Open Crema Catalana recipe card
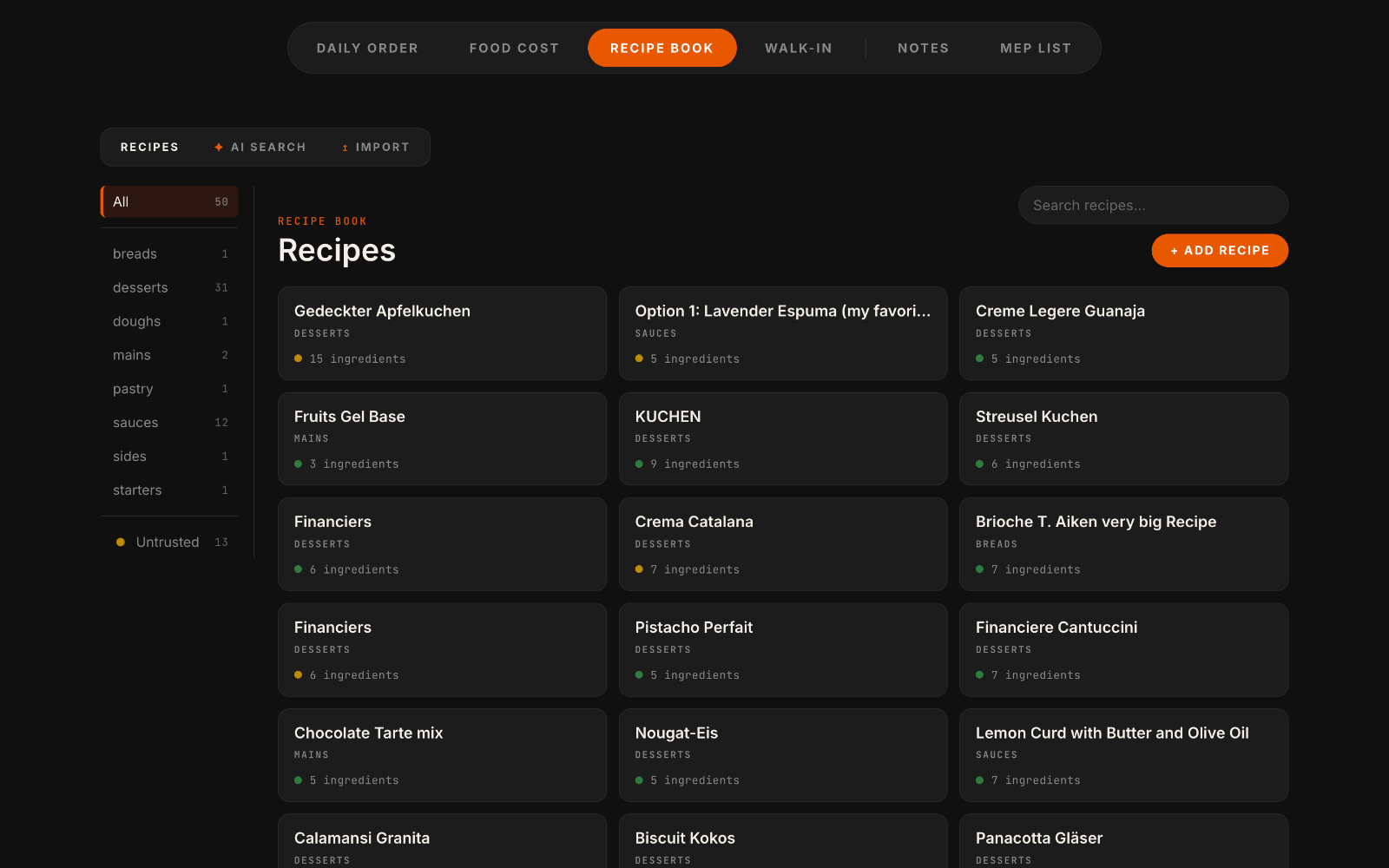 [783, 544]
